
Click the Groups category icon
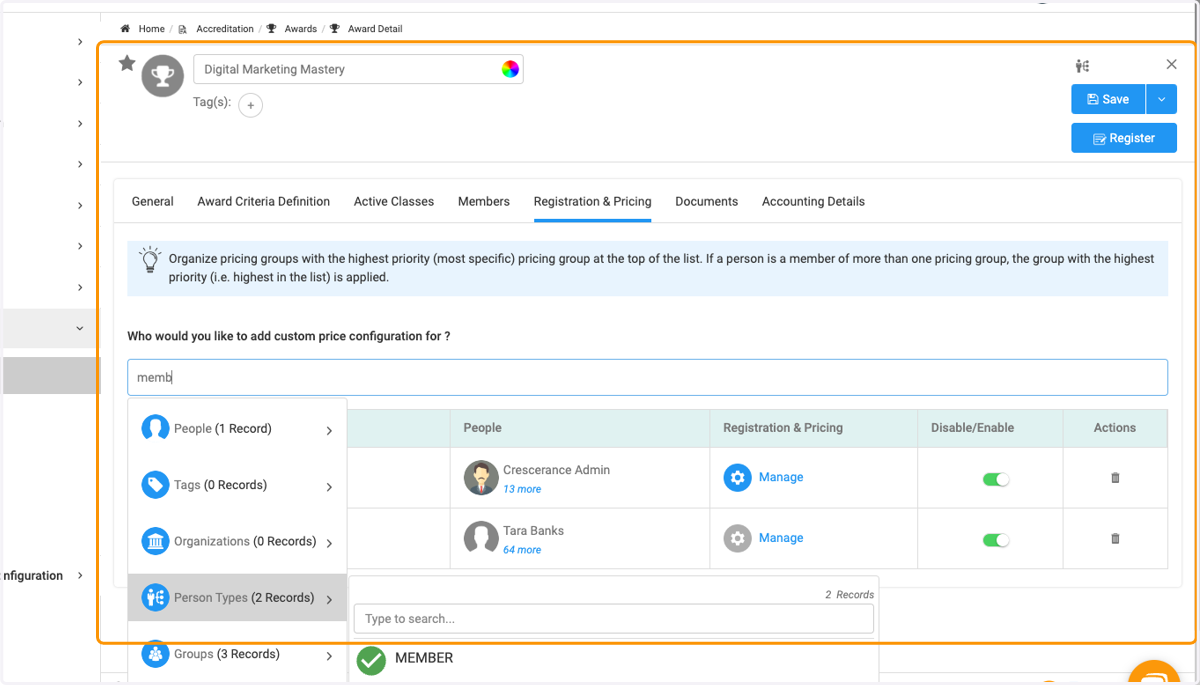click(x=155, y=654)
